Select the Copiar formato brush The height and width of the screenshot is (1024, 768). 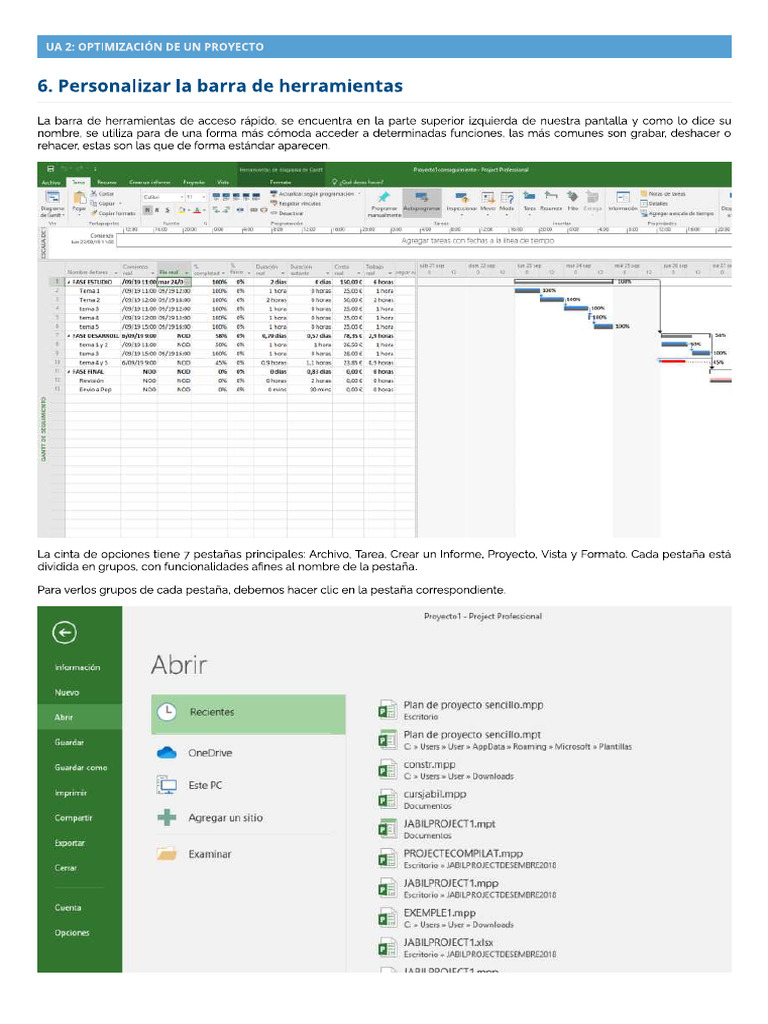[113, 213]
